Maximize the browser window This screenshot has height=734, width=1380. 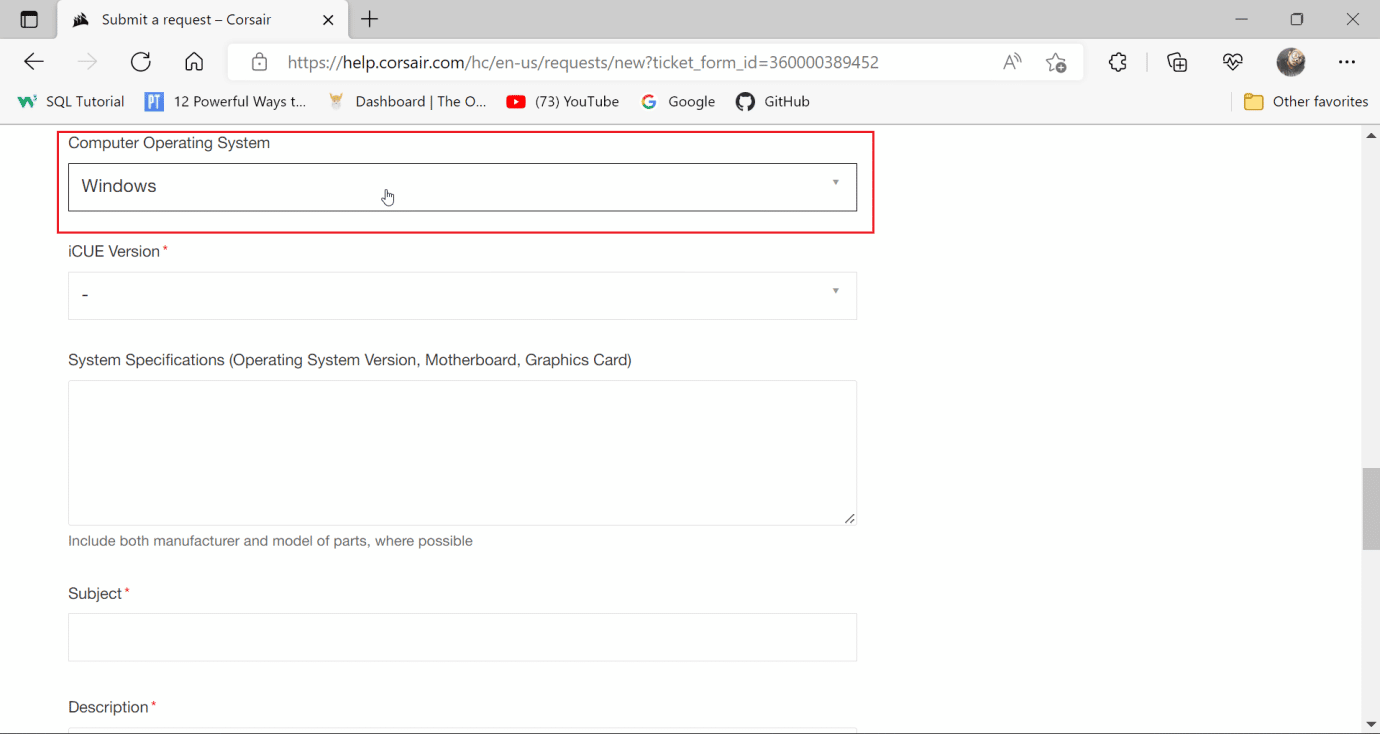point(1297,19)
